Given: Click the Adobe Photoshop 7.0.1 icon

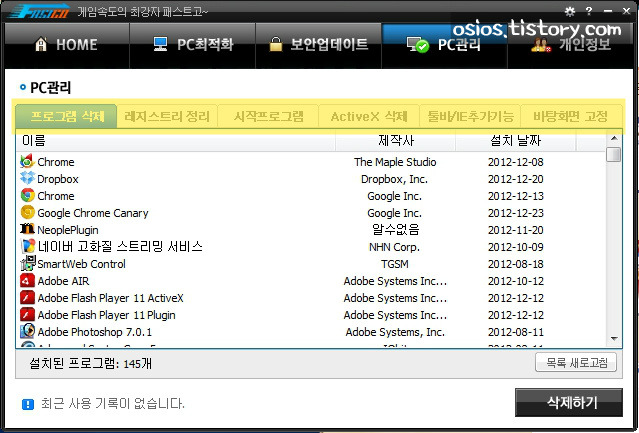Looking at the screenshot, I should coord(27,331).
